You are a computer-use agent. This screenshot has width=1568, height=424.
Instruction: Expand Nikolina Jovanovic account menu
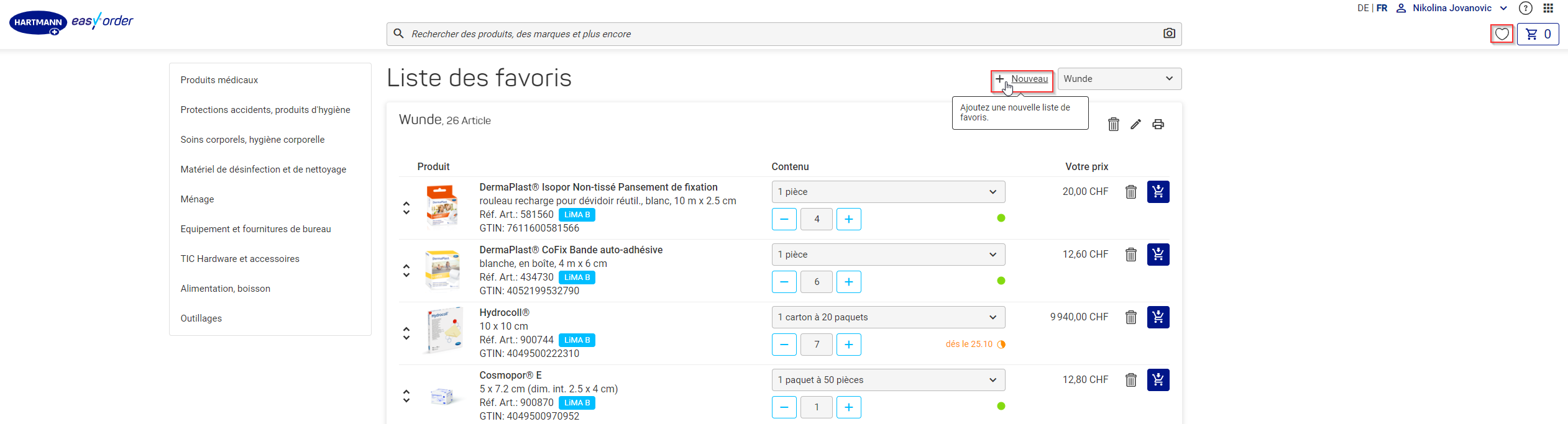click(x=1451, y=8)
